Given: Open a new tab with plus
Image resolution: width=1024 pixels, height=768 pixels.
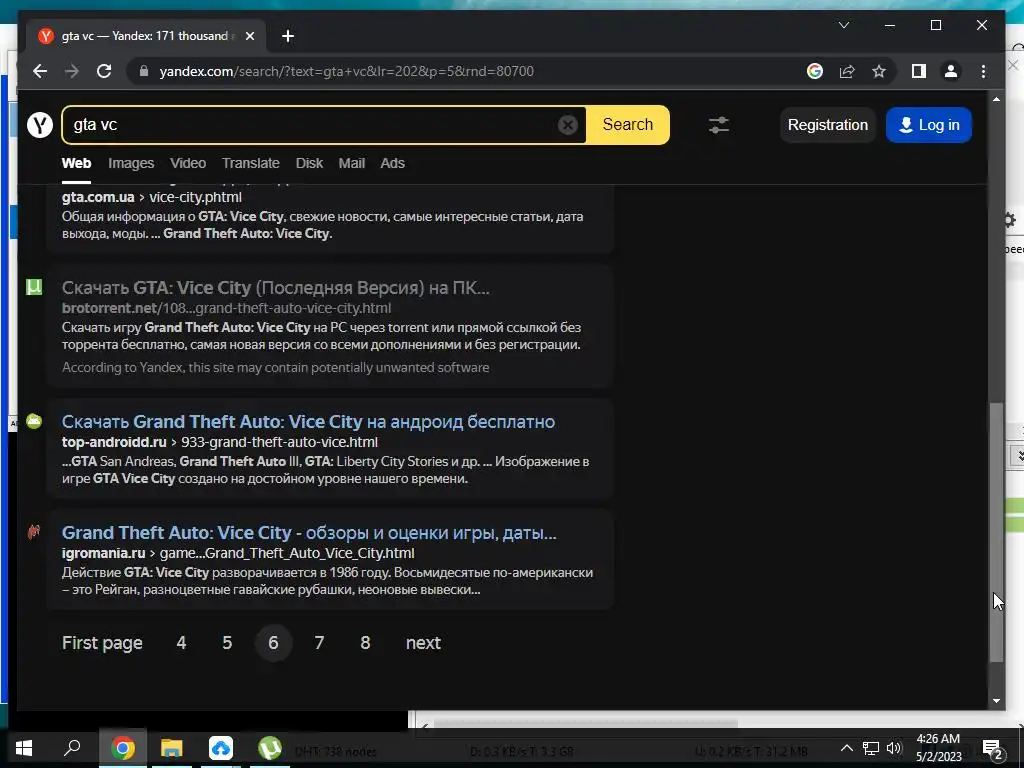Looking at the screenshot, I should pos(287,36).
